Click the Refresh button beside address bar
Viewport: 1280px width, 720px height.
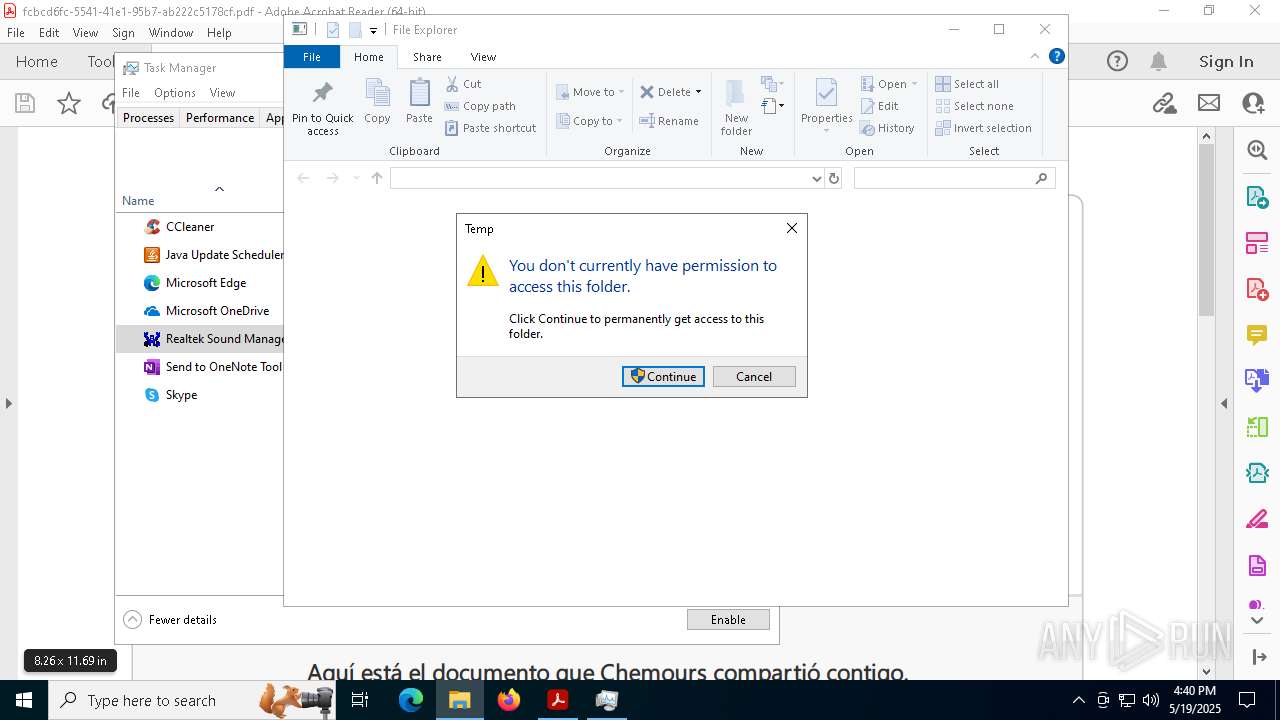tap(834, 178)
